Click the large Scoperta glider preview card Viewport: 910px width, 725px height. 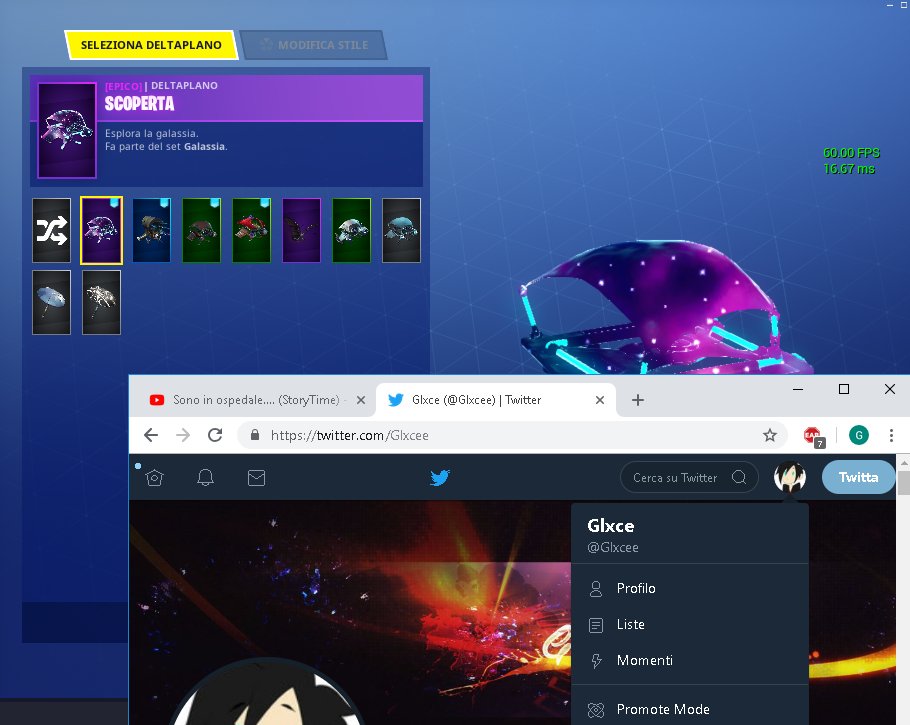tap(67, 130)
